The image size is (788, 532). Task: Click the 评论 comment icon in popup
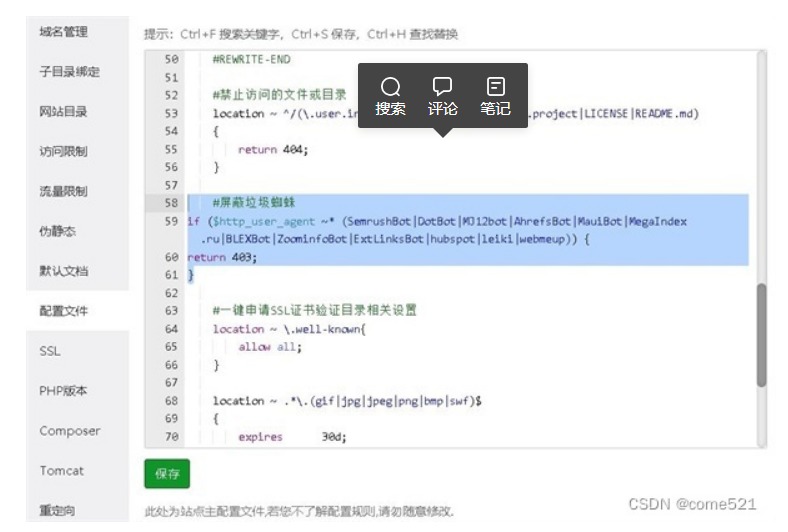point(442,86)
